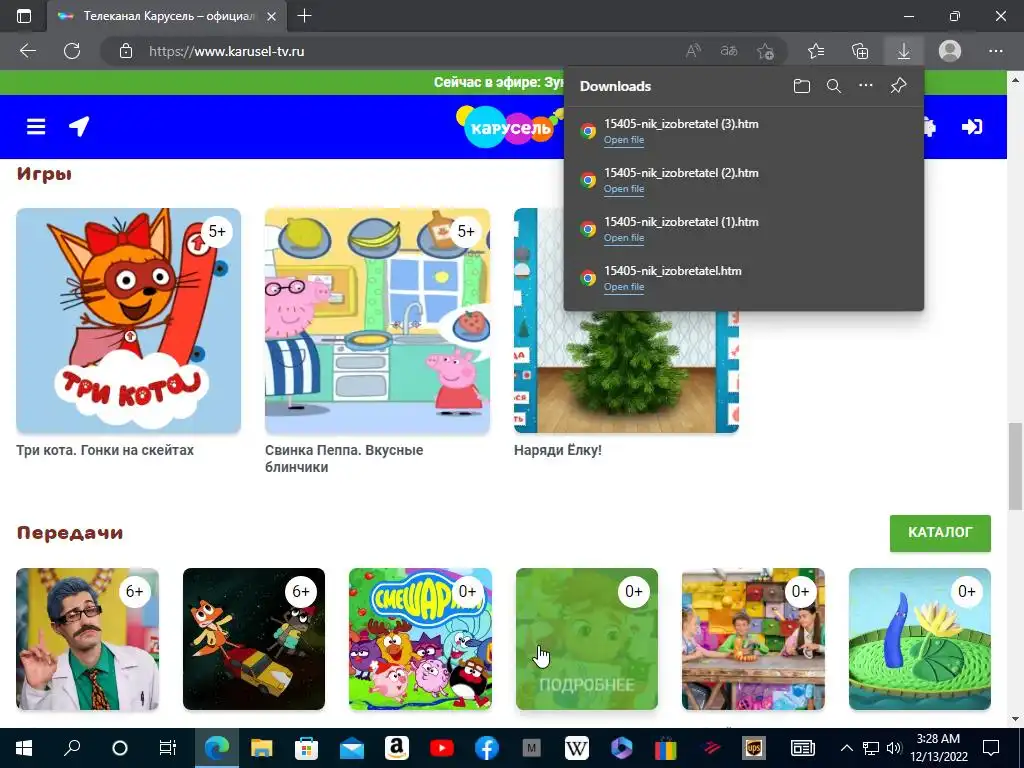This screenshot has height=768, width=1024.
Task: Open Mail app from taskbar
Action: coord(351,748)
